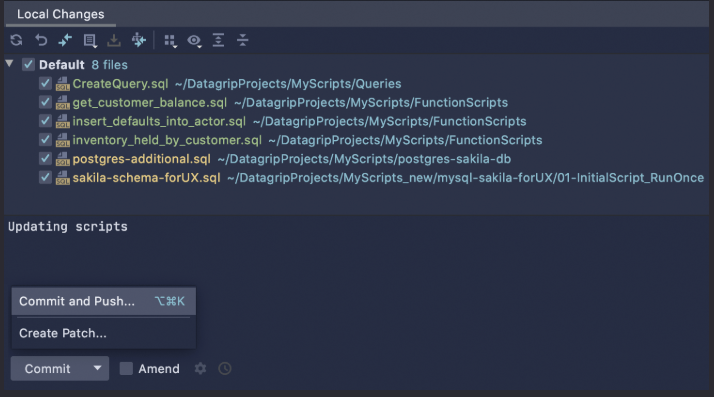The width and height of the screenshot is (714, 397).
Task: Open the commit options gear icon
Action: [200, 368]
